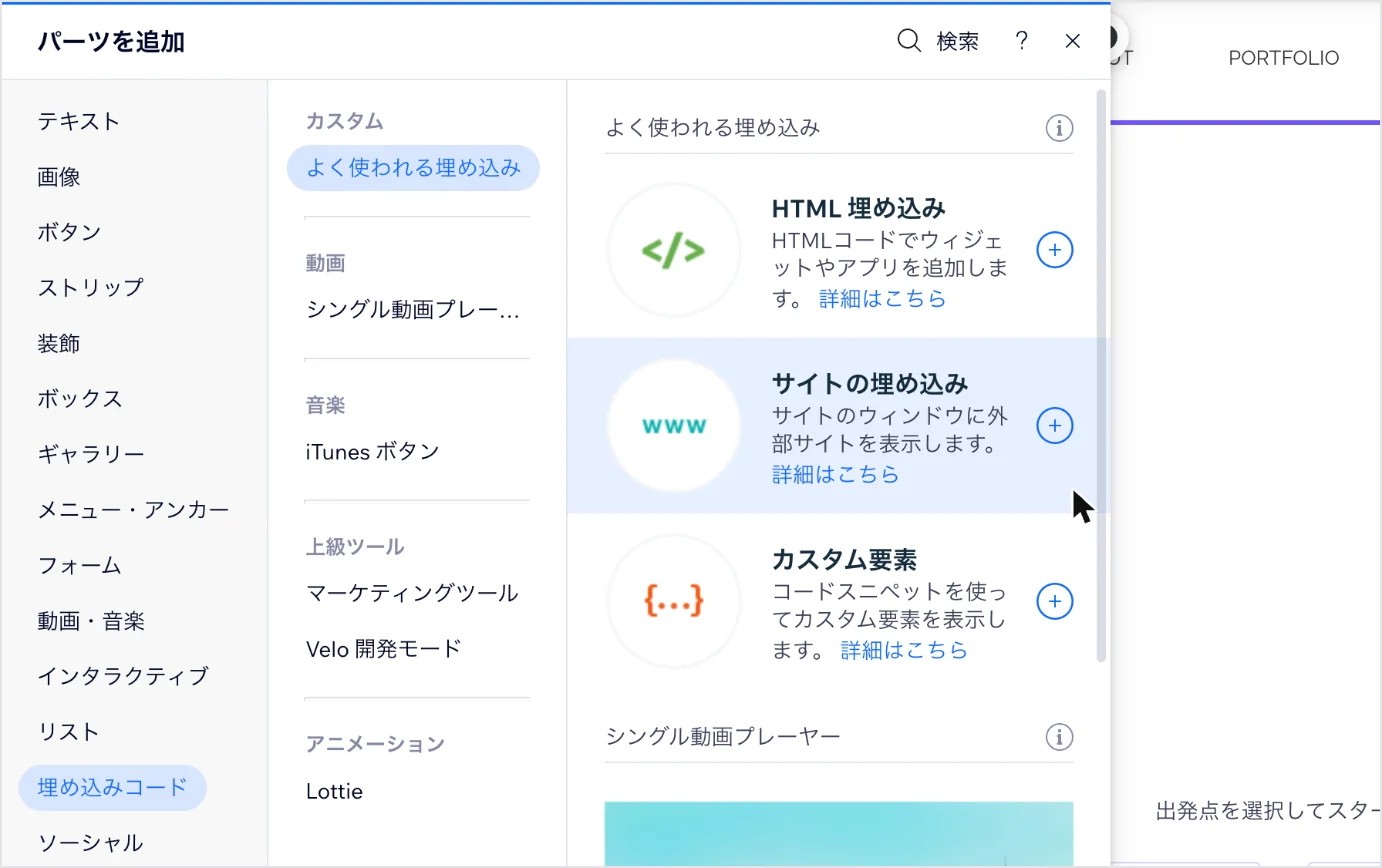Screen dimensions: 1382x868
Task: Select 動画・音楽 in the parts list
Action: tap(91, 621)
